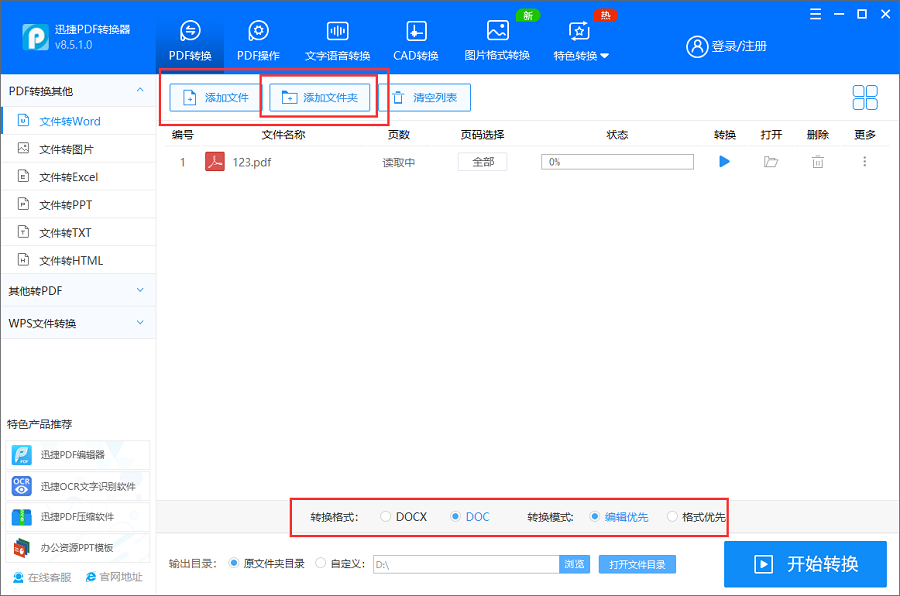Expand the 特色转换 dropdown tab
The width and height of the screenshot is (900, 596).
[x=580, y=41]
